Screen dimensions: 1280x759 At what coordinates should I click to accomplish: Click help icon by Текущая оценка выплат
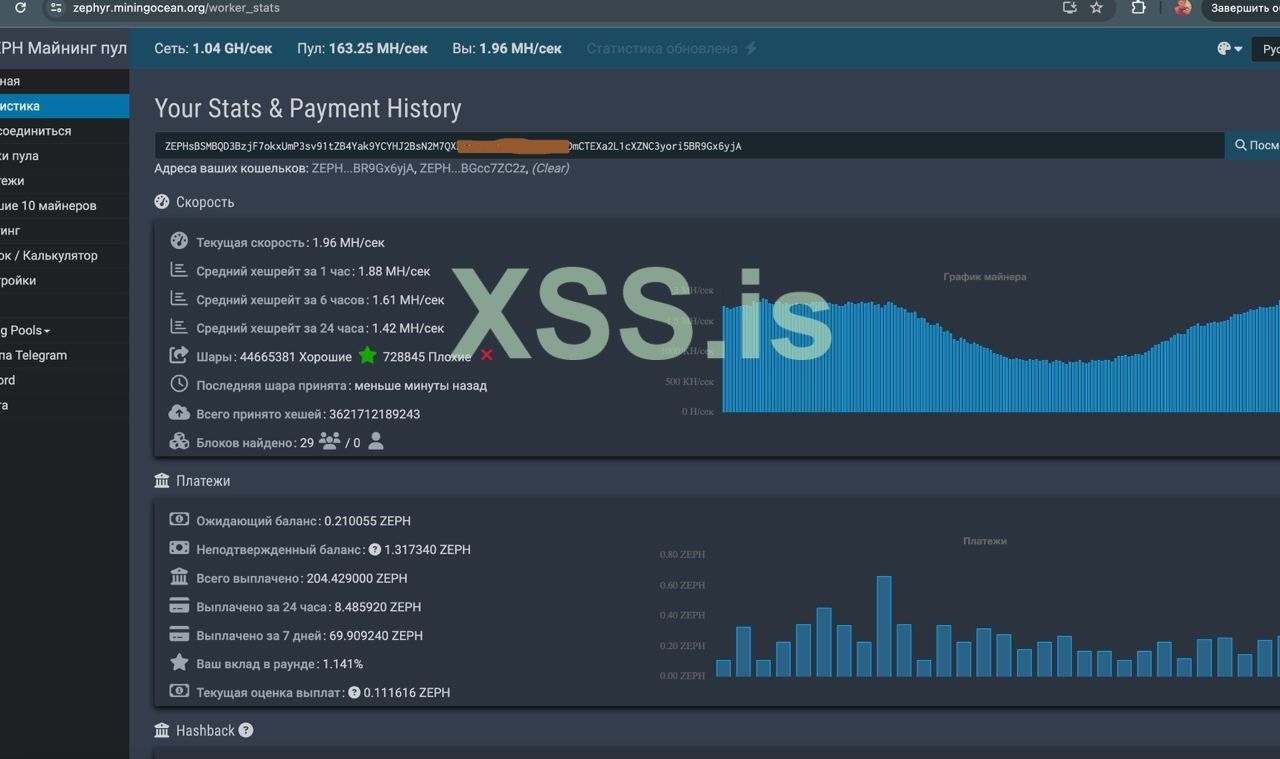(x=354, y=692)
